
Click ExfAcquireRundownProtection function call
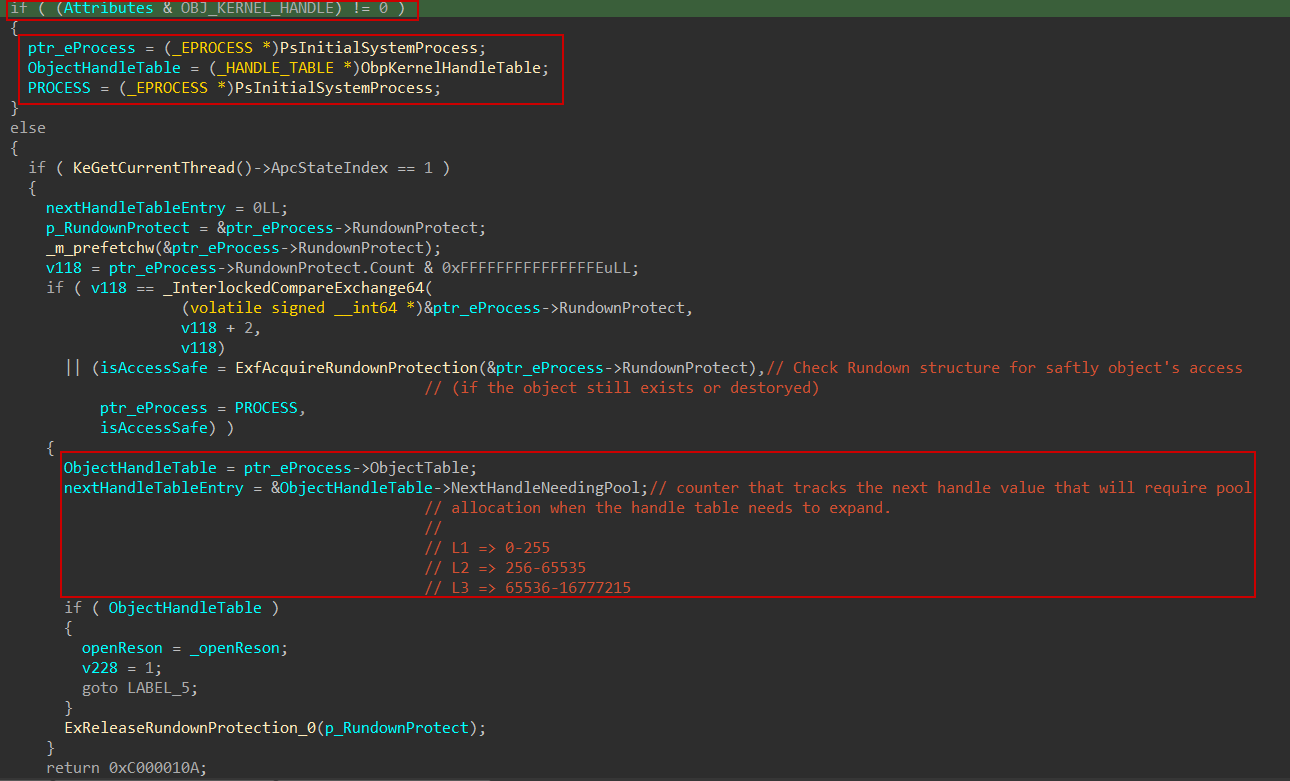[356, 368]
